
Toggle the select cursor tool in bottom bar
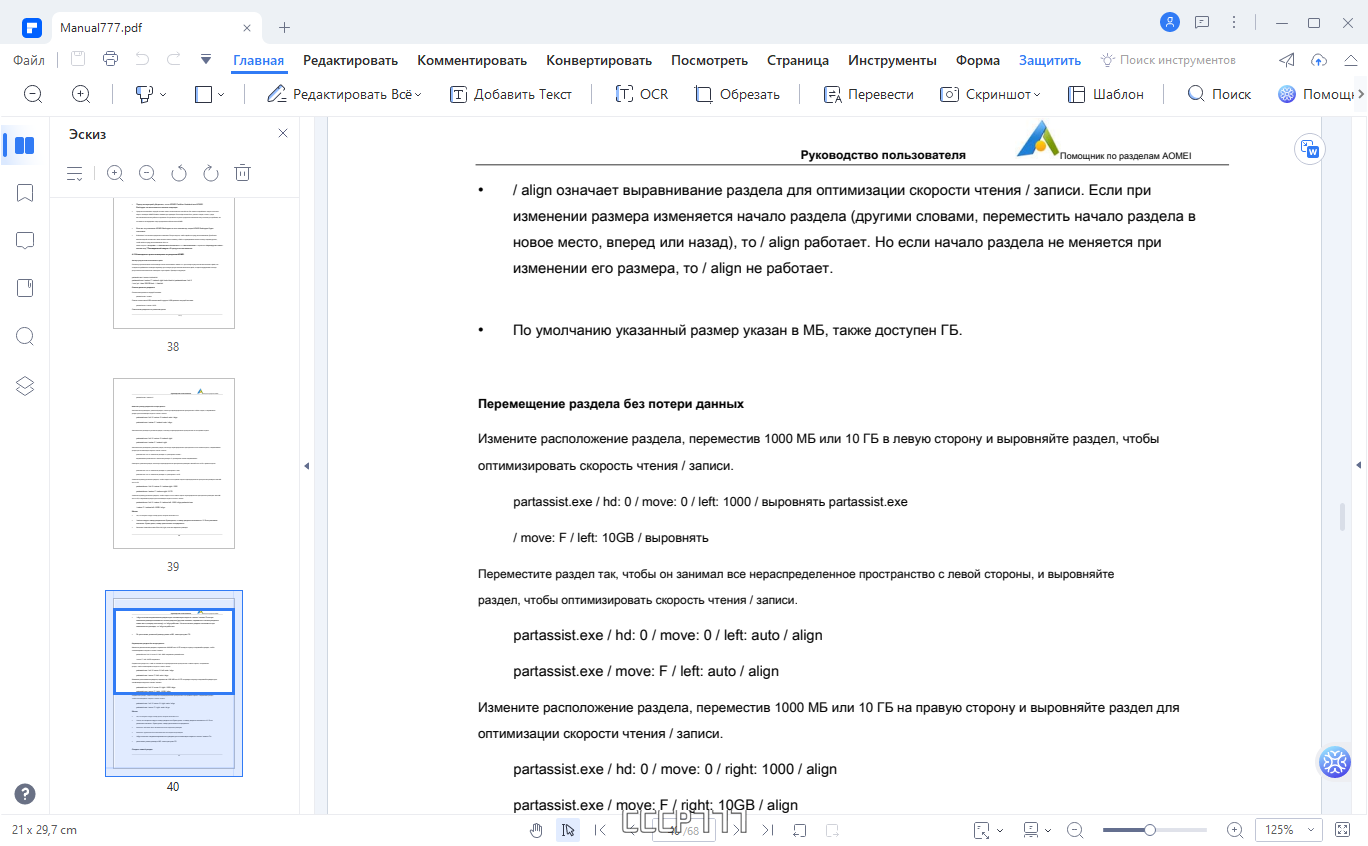coord(568,830)
